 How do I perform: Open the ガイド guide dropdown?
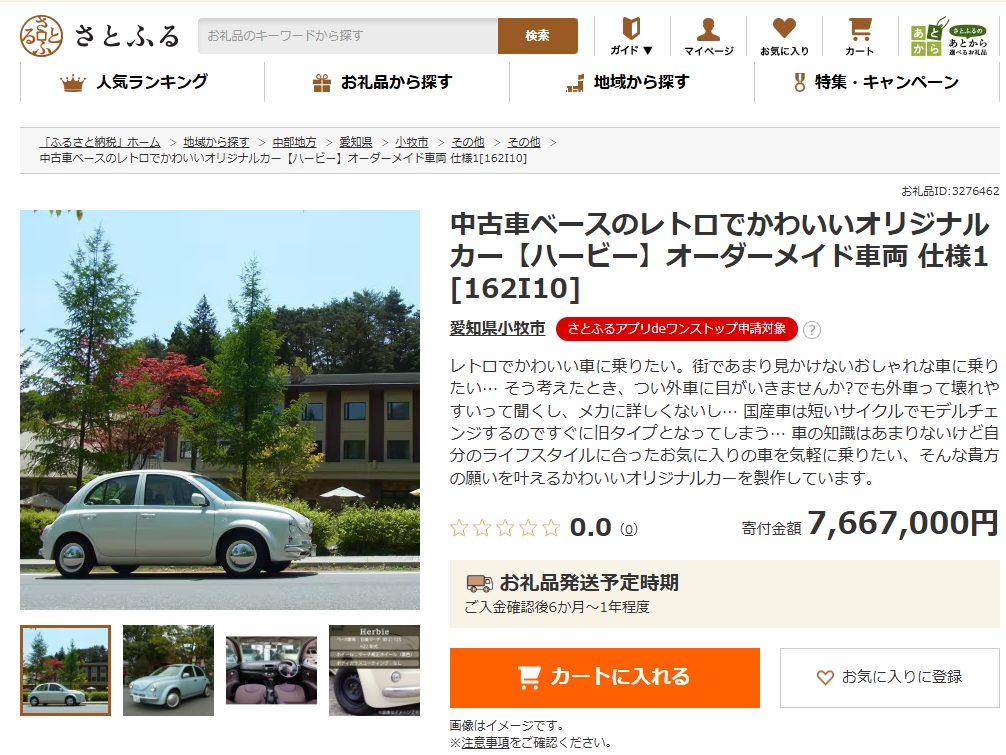(631, 36)
